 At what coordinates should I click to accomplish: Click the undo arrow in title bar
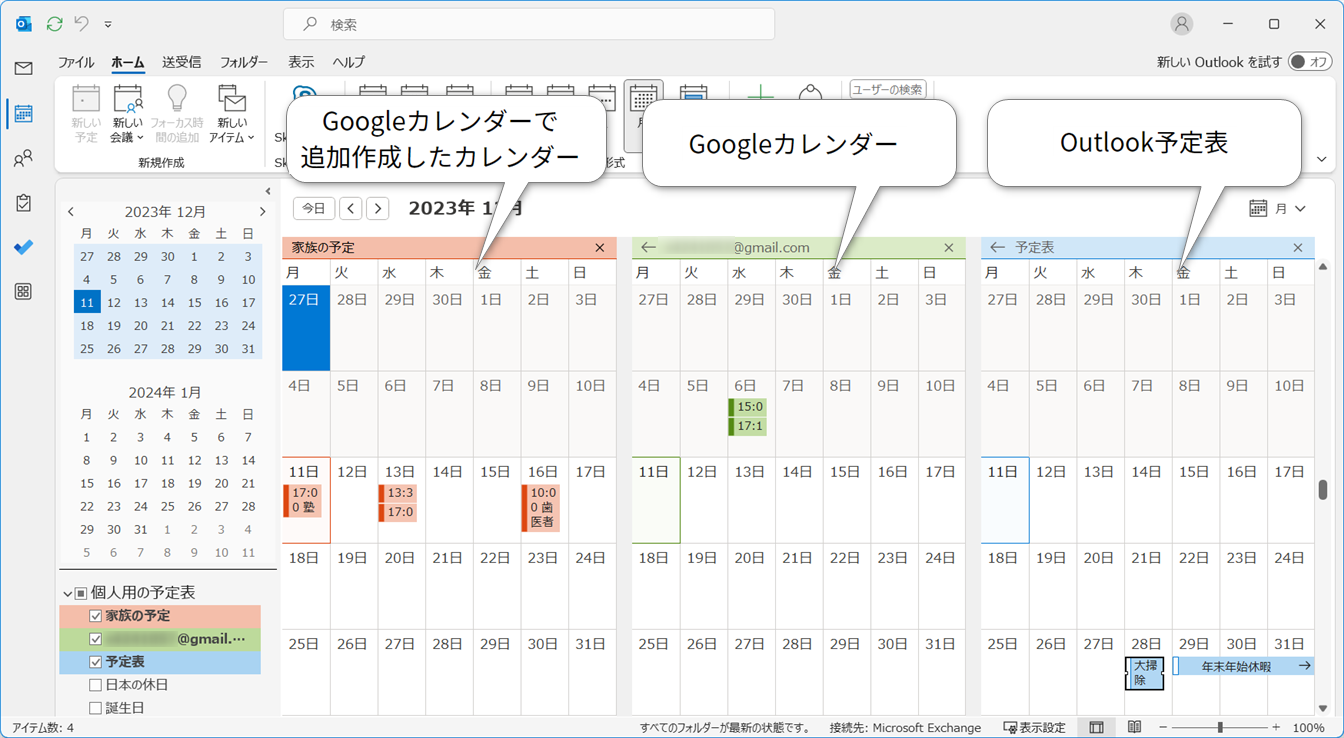[x=81, y=23]
